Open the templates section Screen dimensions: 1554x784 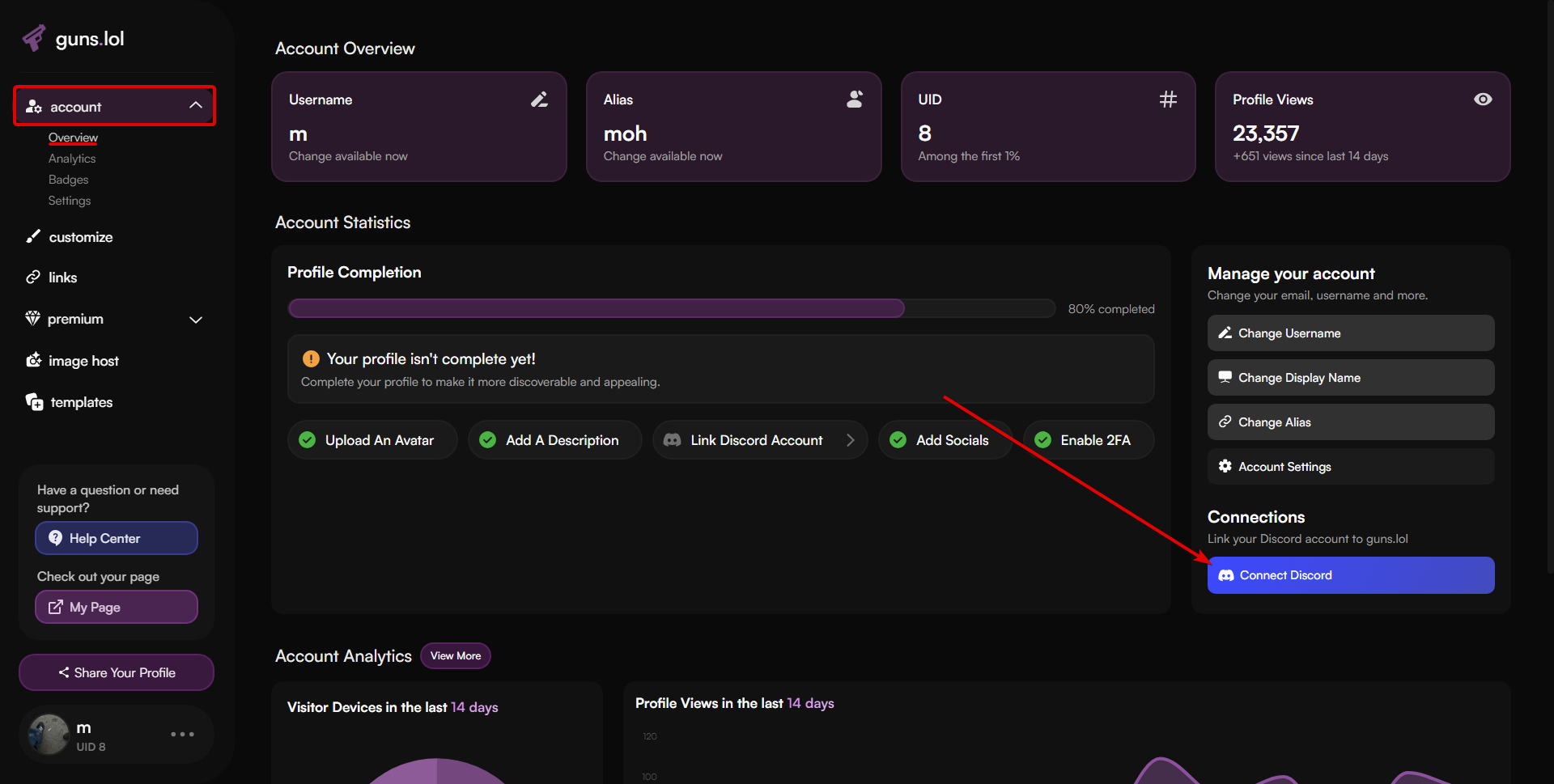[82, 402]
